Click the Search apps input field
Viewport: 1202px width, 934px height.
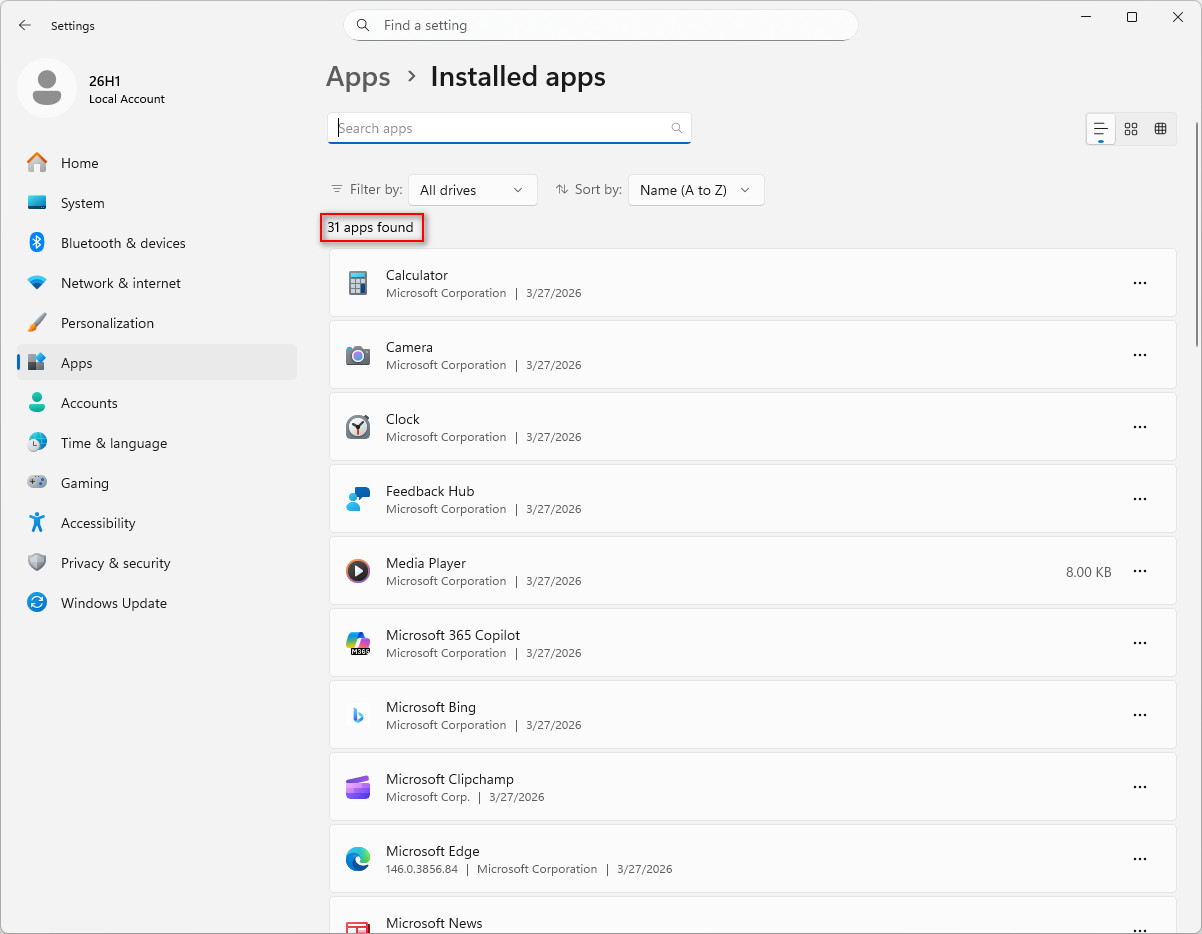tap(509, 128)
